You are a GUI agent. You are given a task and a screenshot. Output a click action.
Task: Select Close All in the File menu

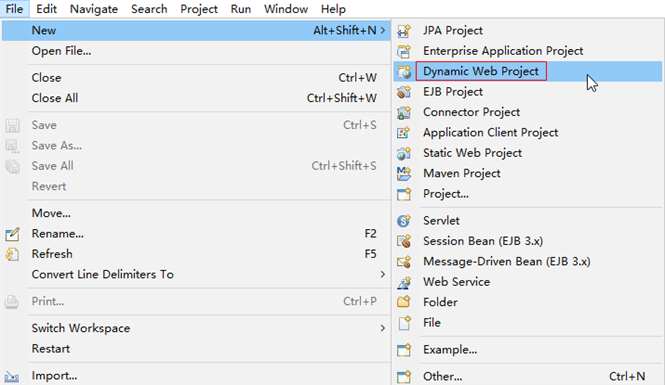click(196, 98)
